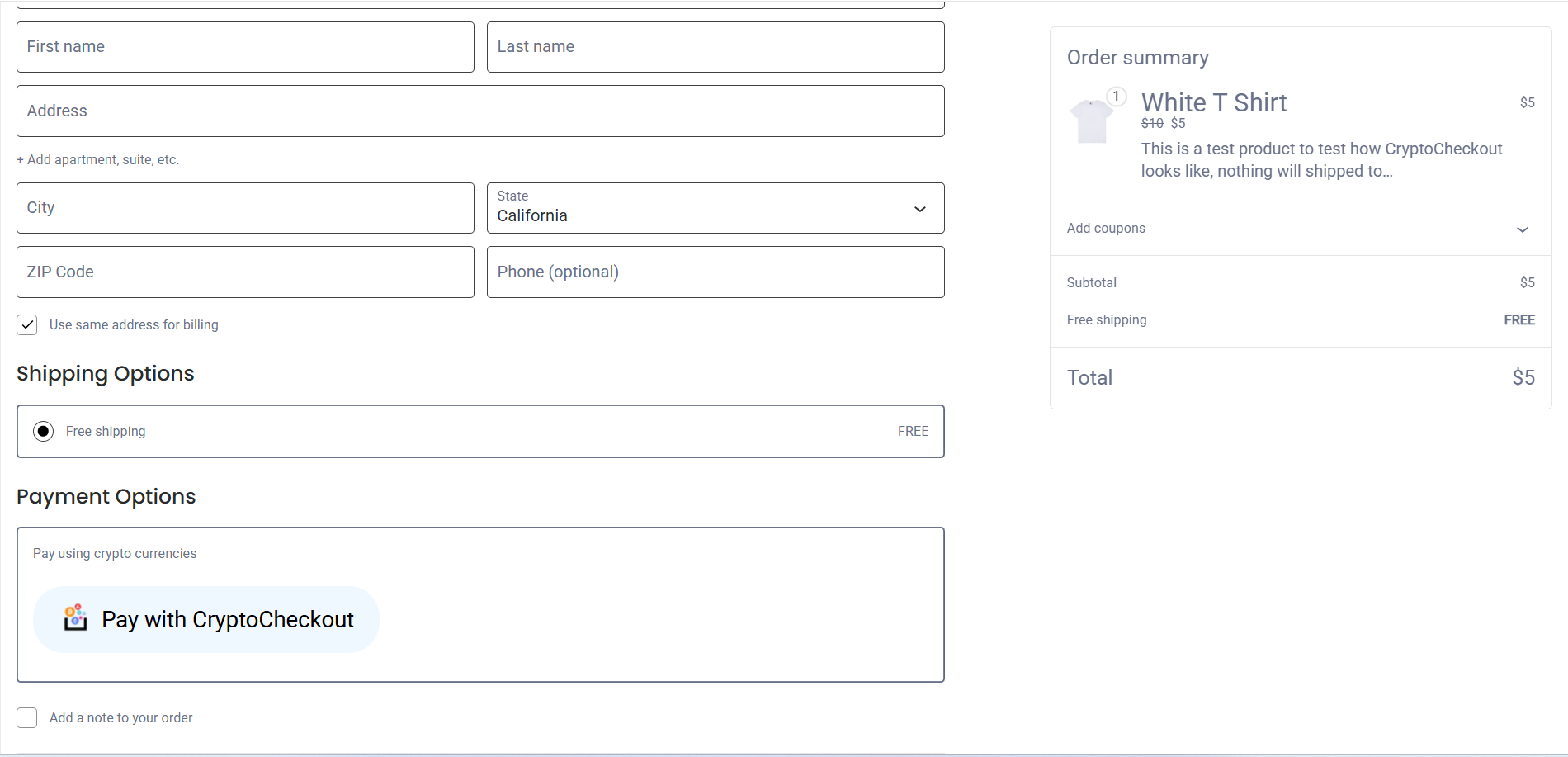
Task: Click the CryptoCheckout gift box icon
Action: pyautogui.click(x=75, y=617)
